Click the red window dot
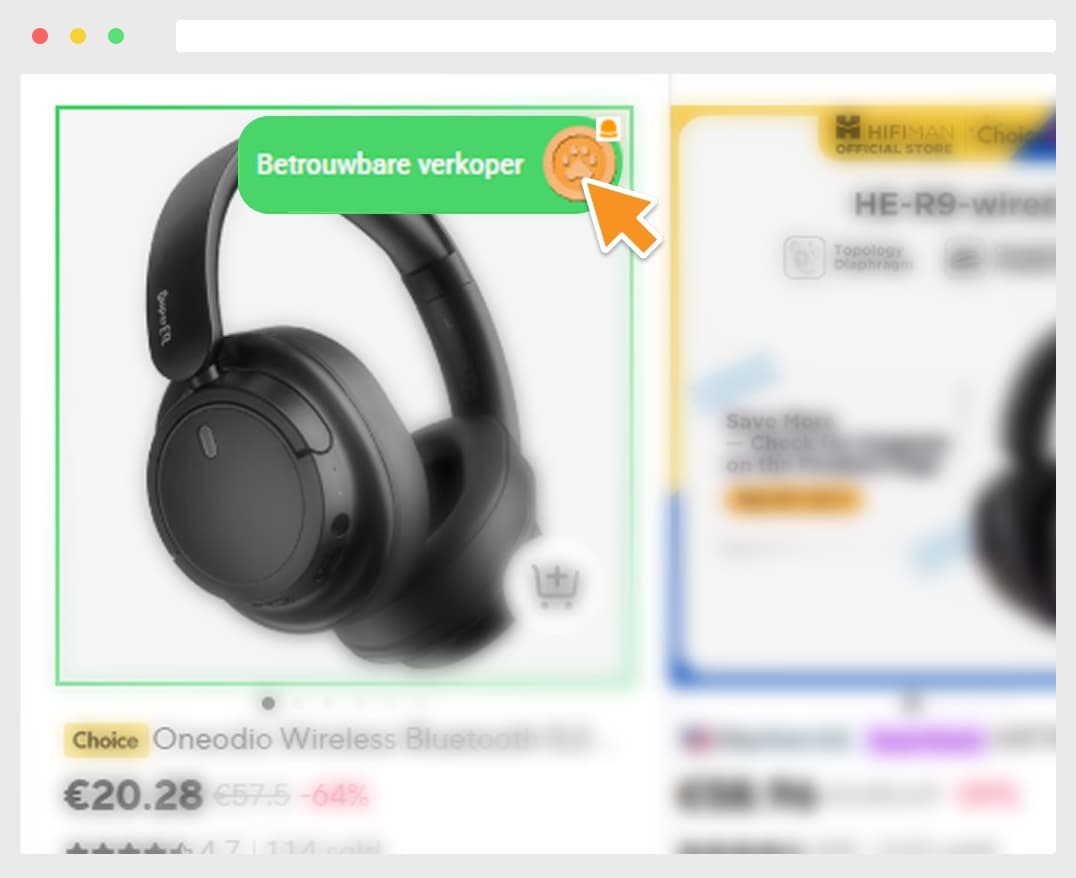 40,36
